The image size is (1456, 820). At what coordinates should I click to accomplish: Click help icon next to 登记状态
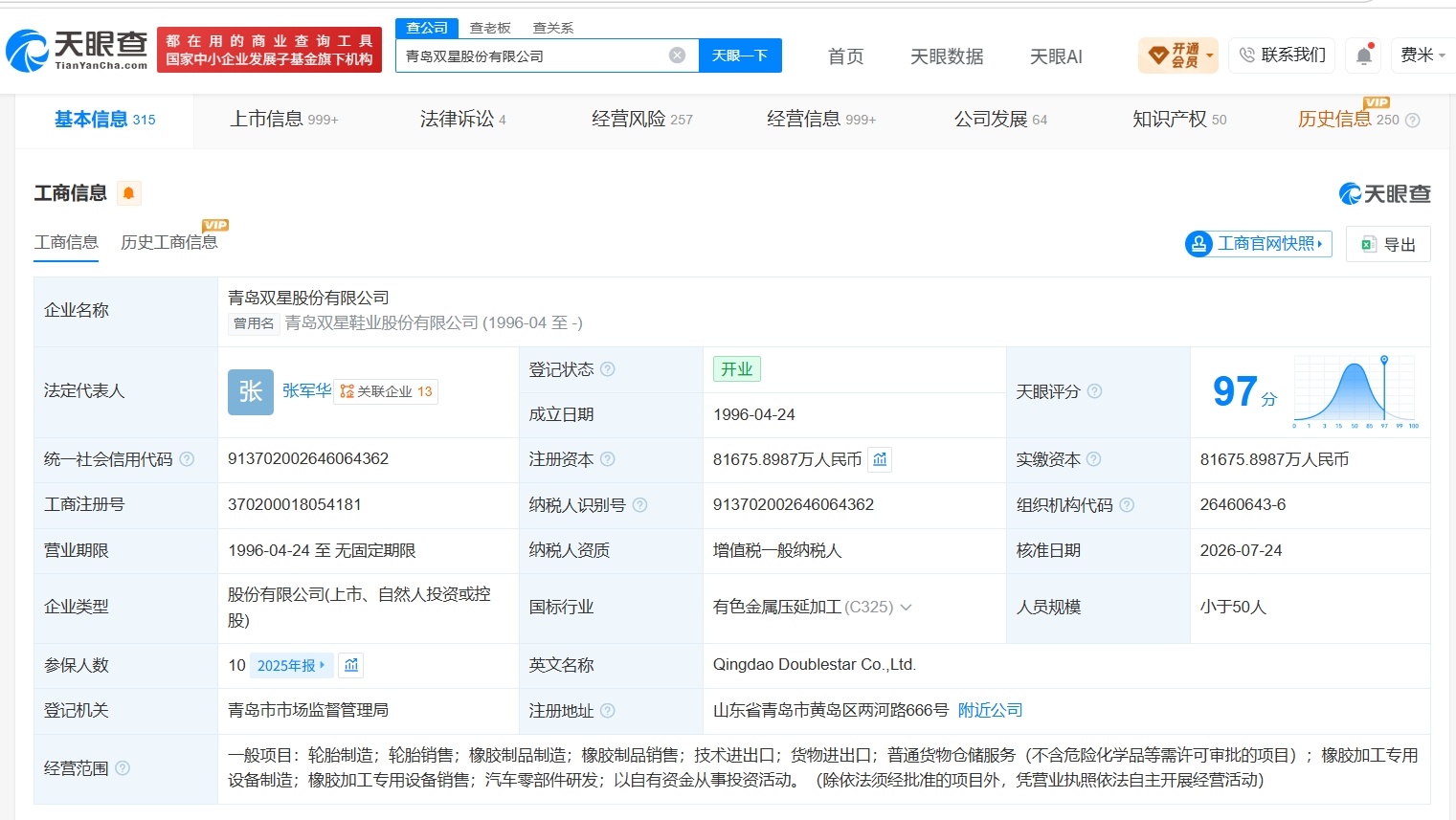click(x=608, y=369)
